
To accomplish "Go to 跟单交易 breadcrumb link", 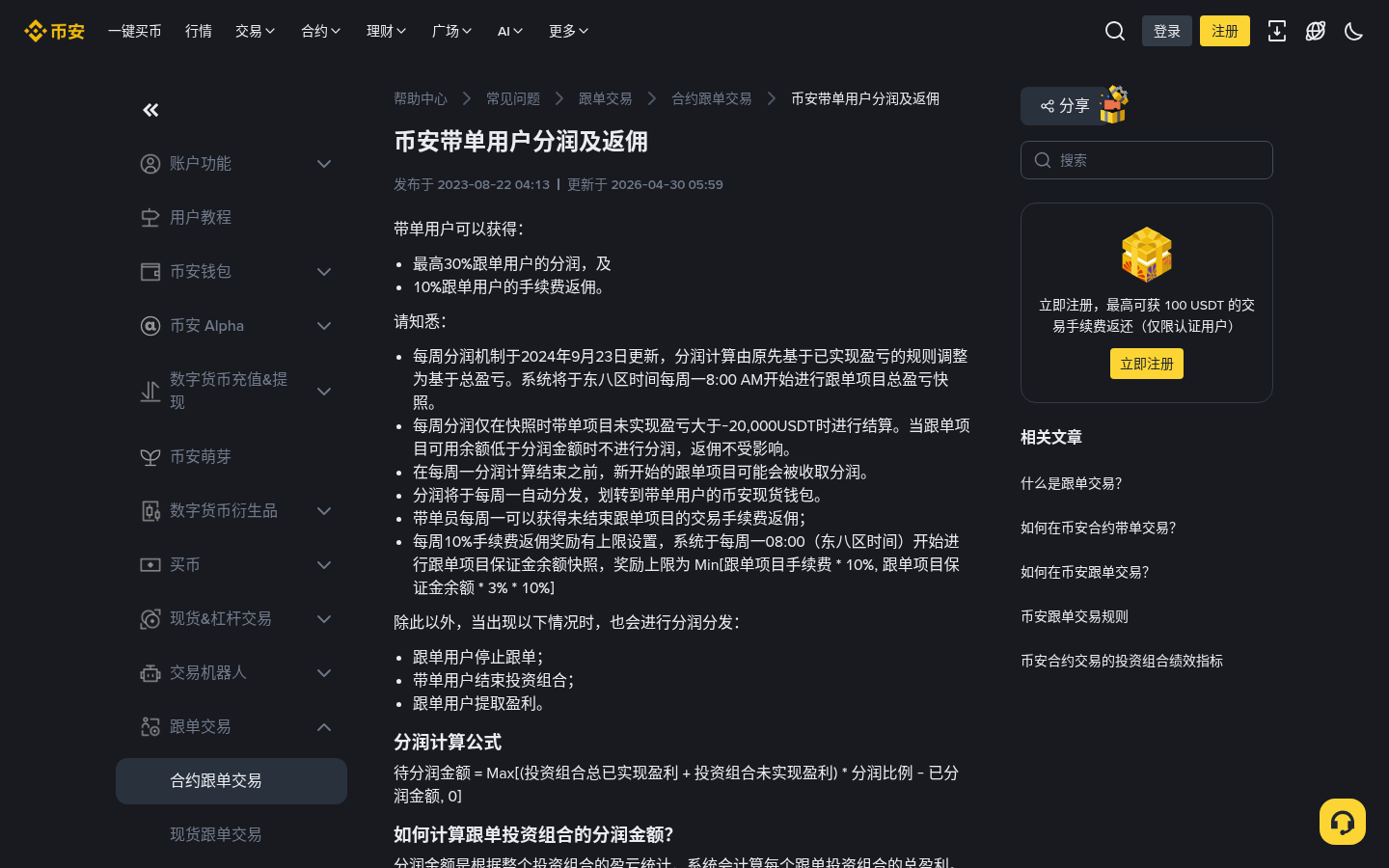I will click(606, 98).
